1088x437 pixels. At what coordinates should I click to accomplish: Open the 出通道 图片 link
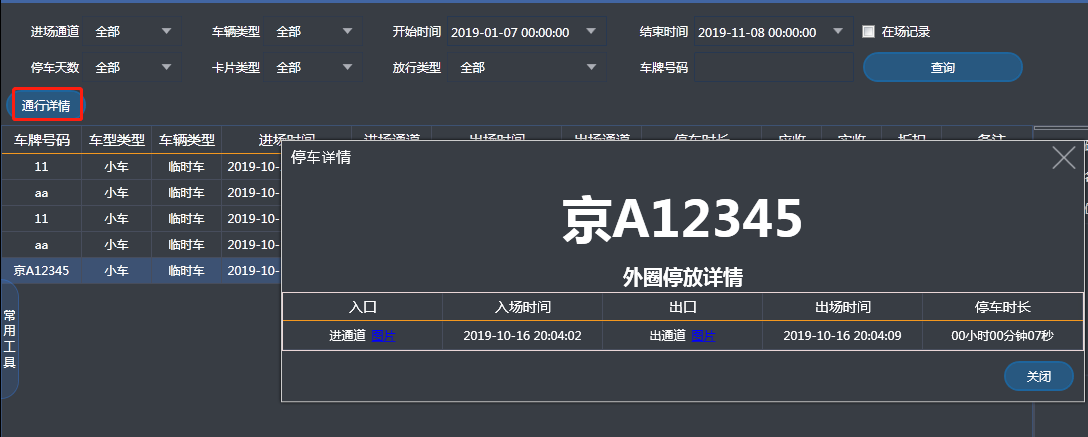pos(704,336)
